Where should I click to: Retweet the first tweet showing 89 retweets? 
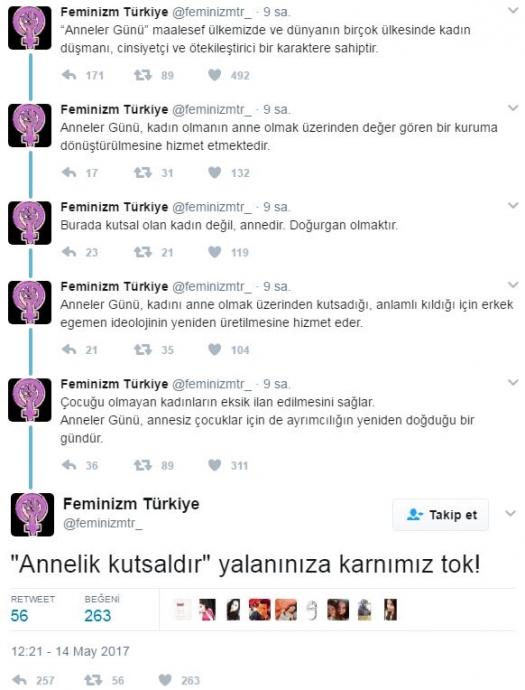coord(143,75)
